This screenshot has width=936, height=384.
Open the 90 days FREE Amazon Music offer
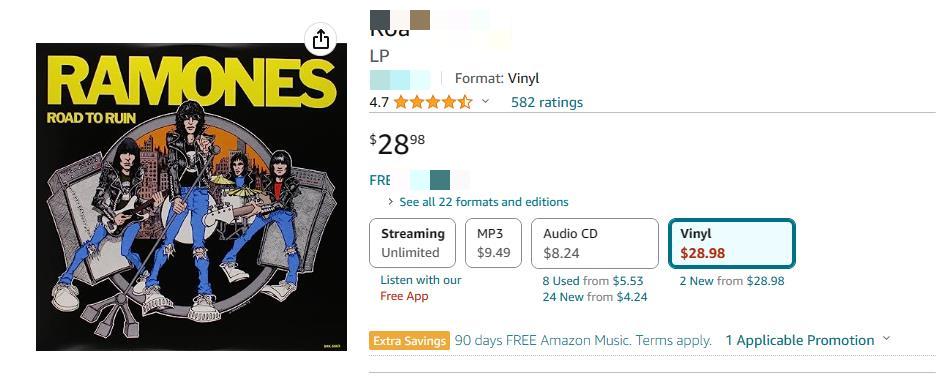click(x=583, y=340)
